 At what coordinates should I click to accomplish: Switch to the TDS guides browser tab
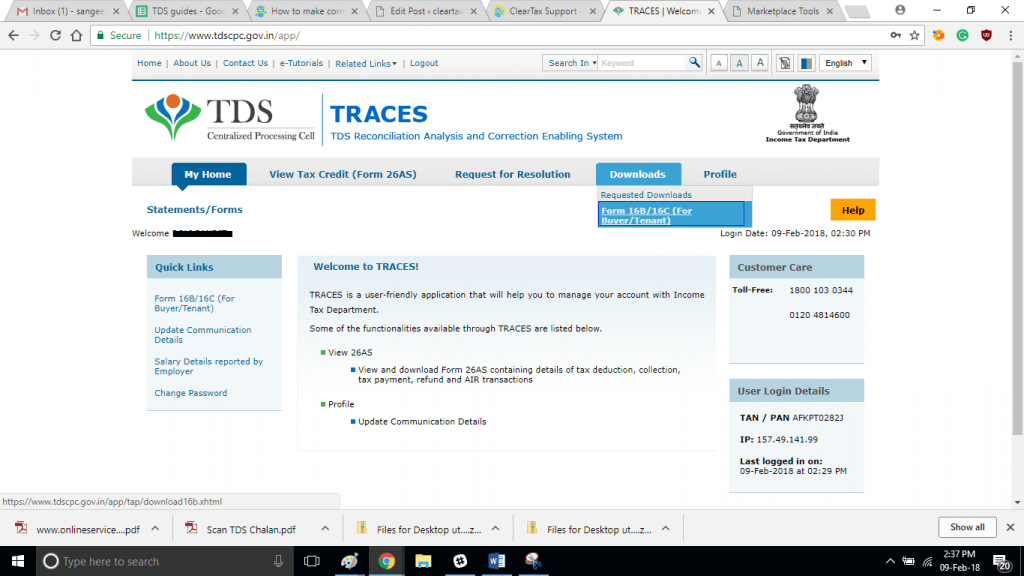(186, 11)
